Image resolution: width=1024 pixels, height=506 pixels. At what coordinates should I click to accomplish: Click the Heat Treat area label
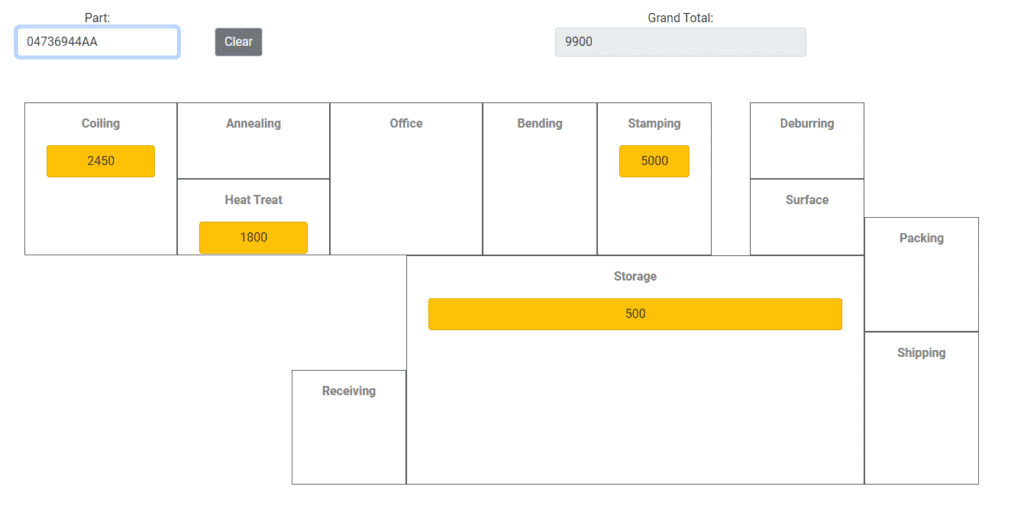(253, 200)
